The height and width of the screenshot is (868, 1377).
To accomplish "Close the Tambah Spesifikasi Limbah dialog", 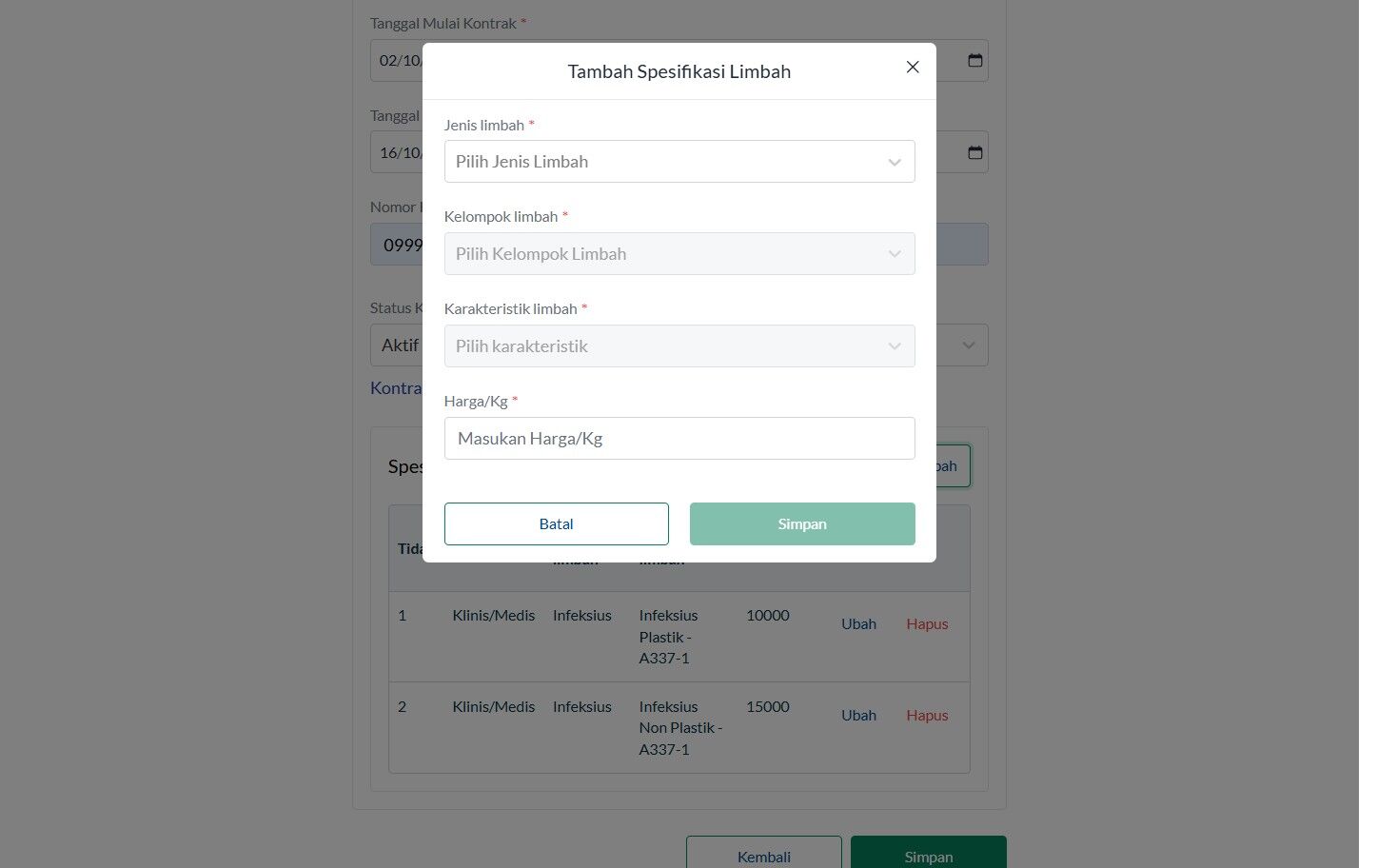I will [912, 67].
